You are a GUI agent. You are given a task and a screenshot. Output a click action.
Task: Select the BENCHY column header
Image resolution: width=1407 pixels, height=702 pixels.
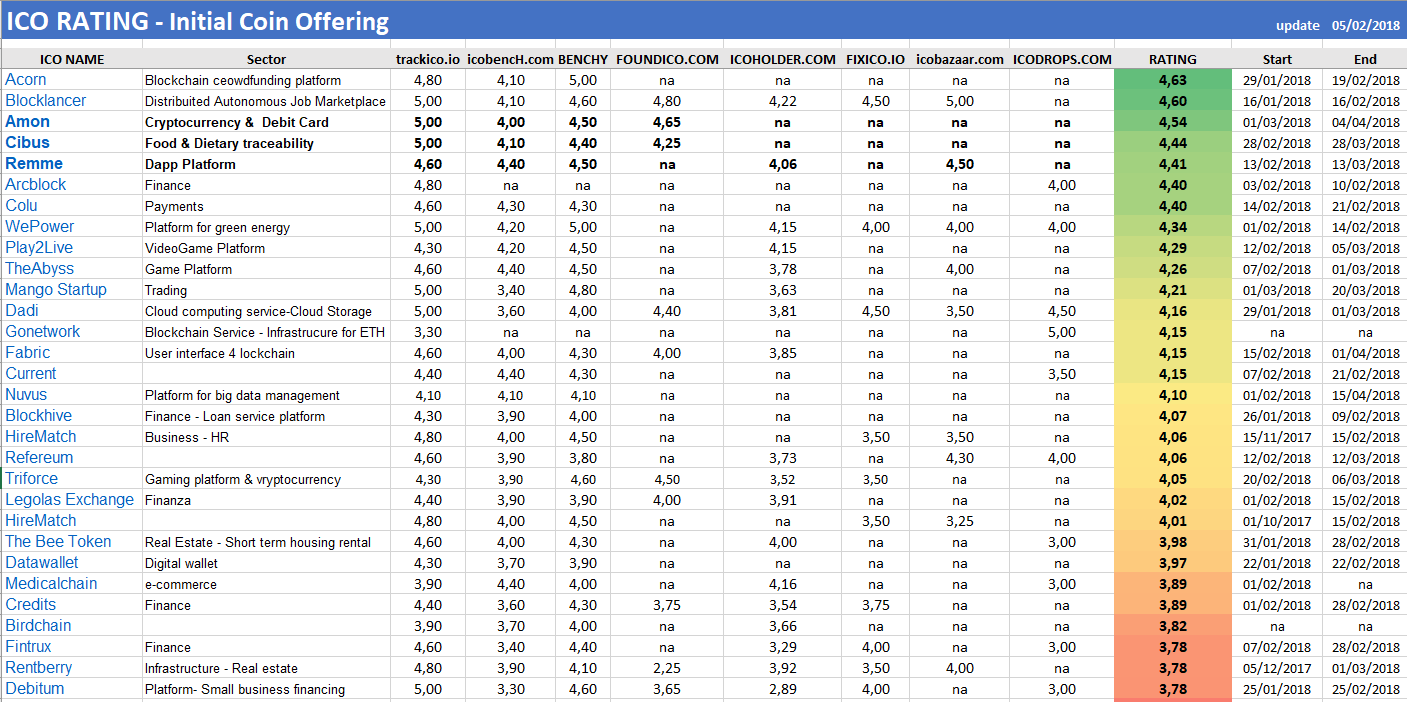click(x=583, y=59)
